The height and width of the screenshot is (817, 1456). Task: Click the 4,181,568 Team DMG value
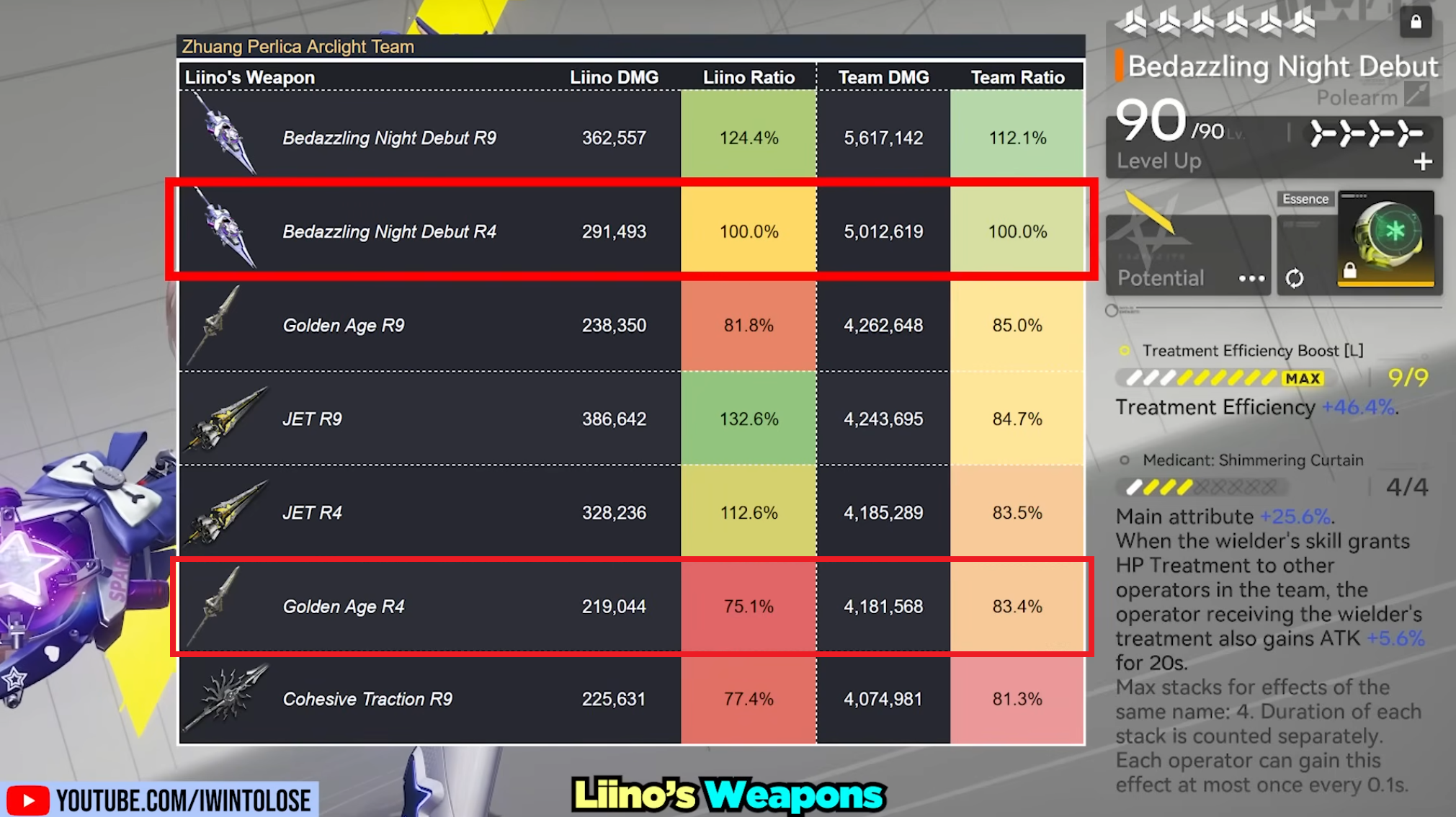coord(883,606)
